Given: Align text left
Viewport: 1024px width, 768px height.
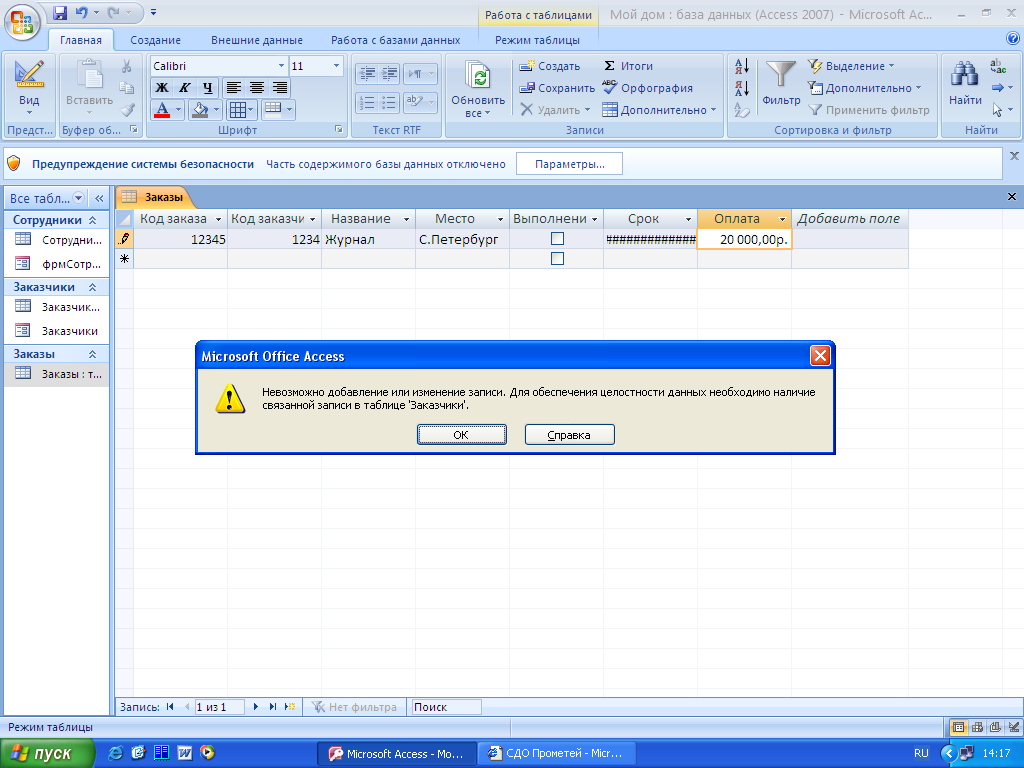Looking at the screenshot, I should pos(234,88).
